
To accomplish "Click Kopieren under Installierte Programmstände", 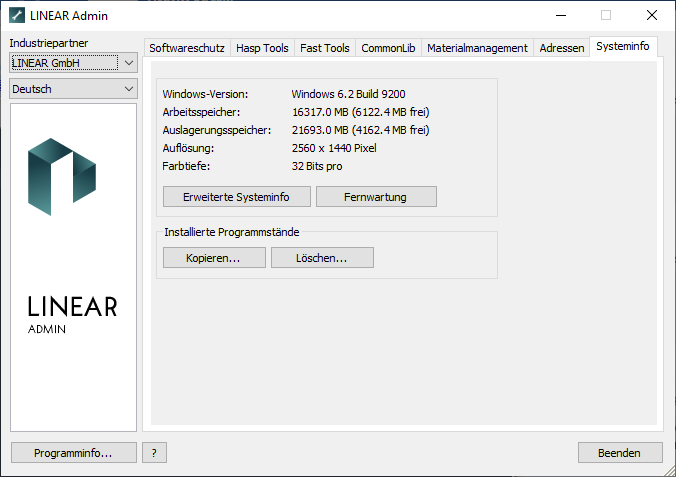I will coord(214,257).
